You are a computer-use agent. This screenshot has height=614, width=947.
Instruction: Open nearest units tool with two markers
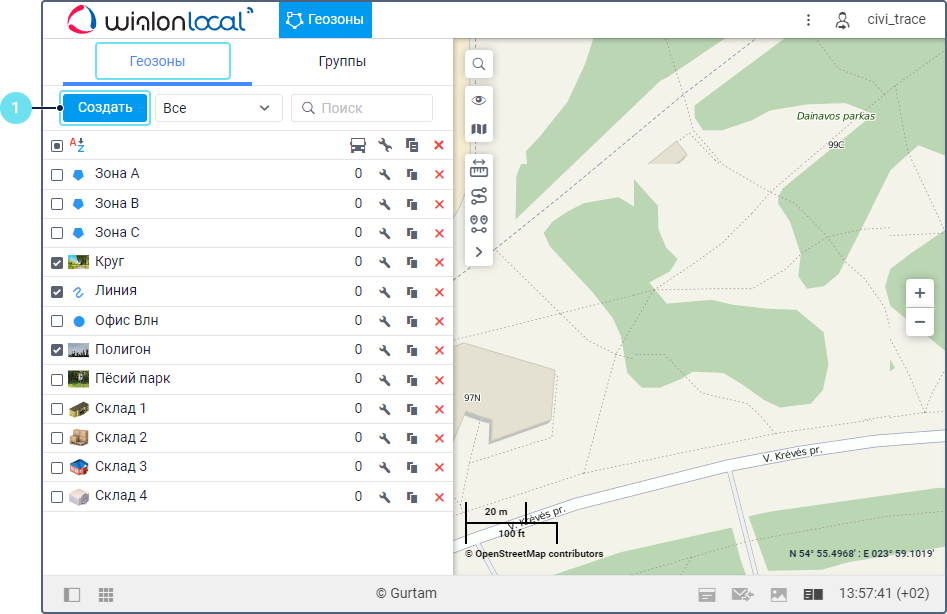(x=478, y=224)
